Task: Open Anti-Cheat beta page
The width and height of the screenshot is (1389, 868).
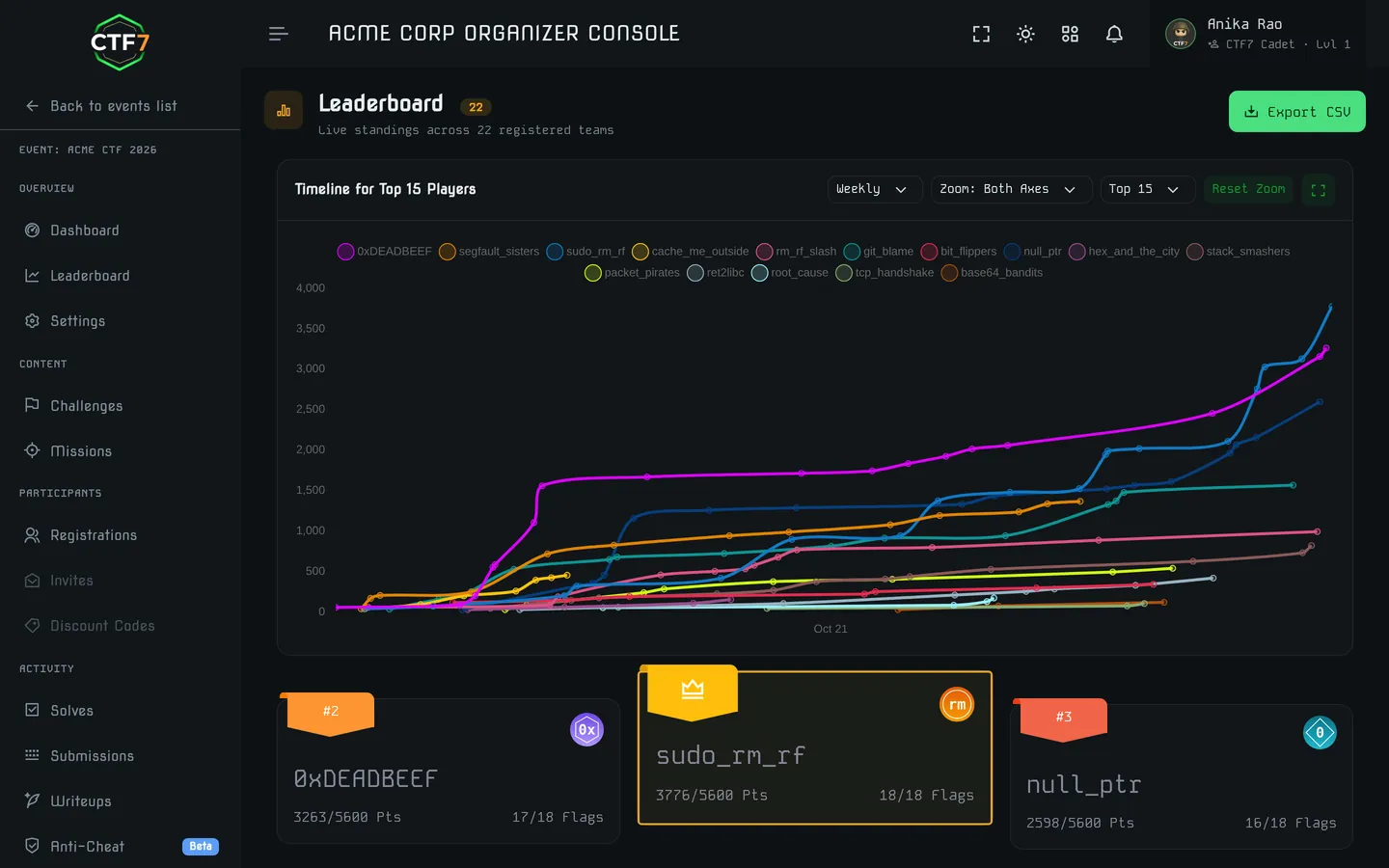Action: (x=120, y=847)
